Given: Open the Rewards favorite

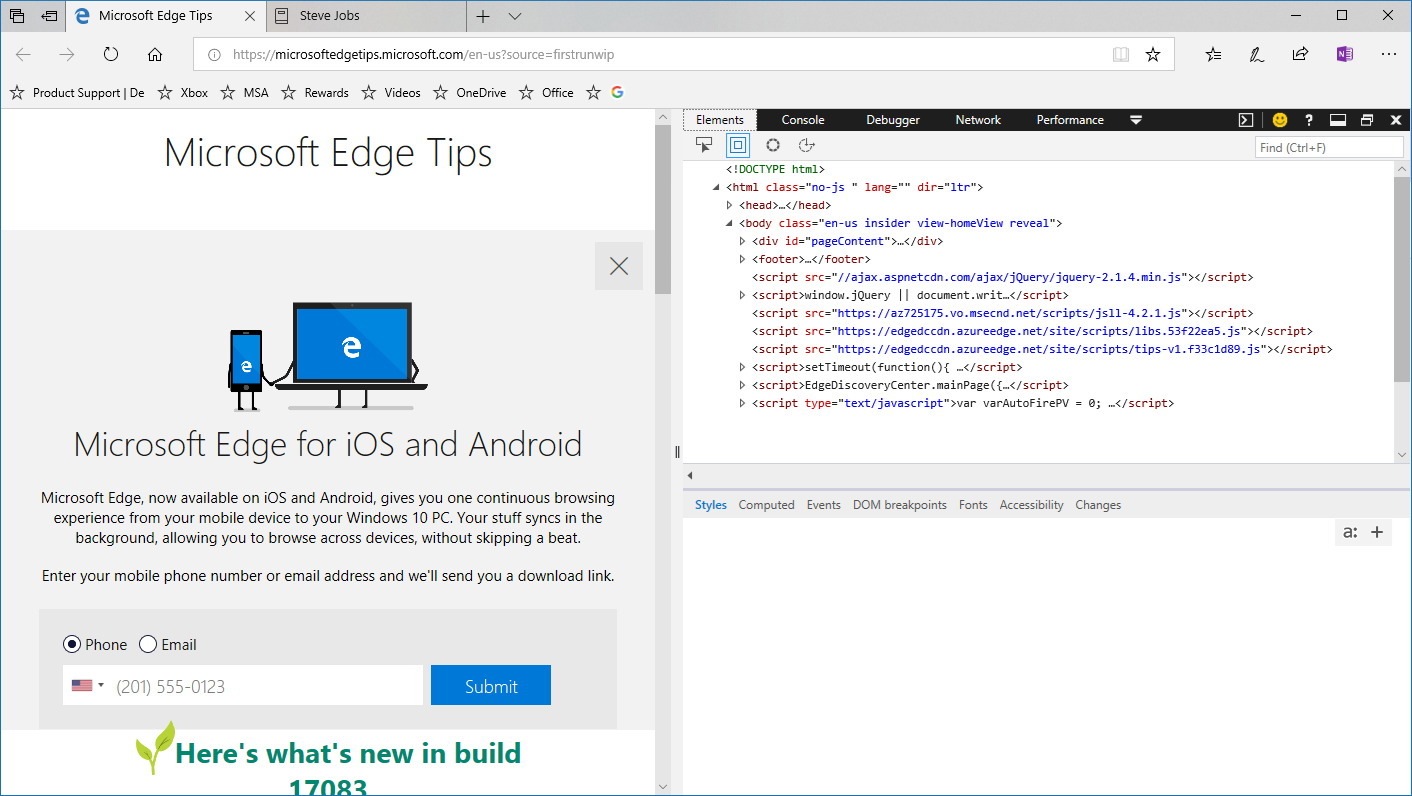Looking at the screenshot, I should click(314, 93).
